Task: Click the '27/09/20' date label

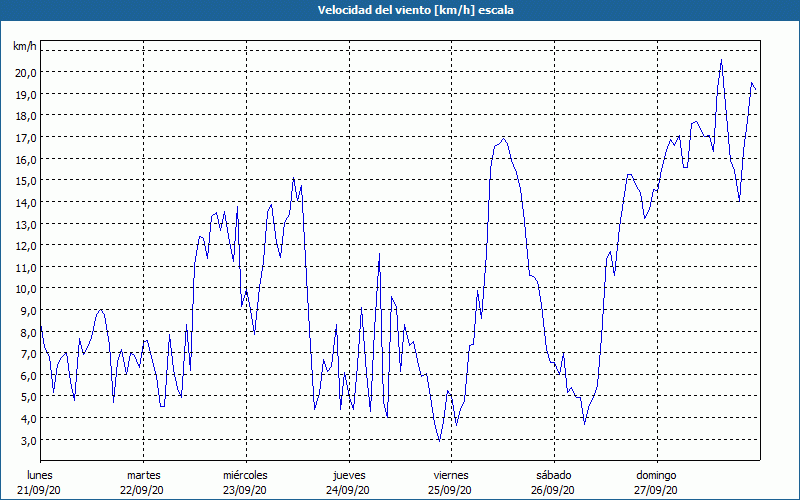Action: click(656, 490)
